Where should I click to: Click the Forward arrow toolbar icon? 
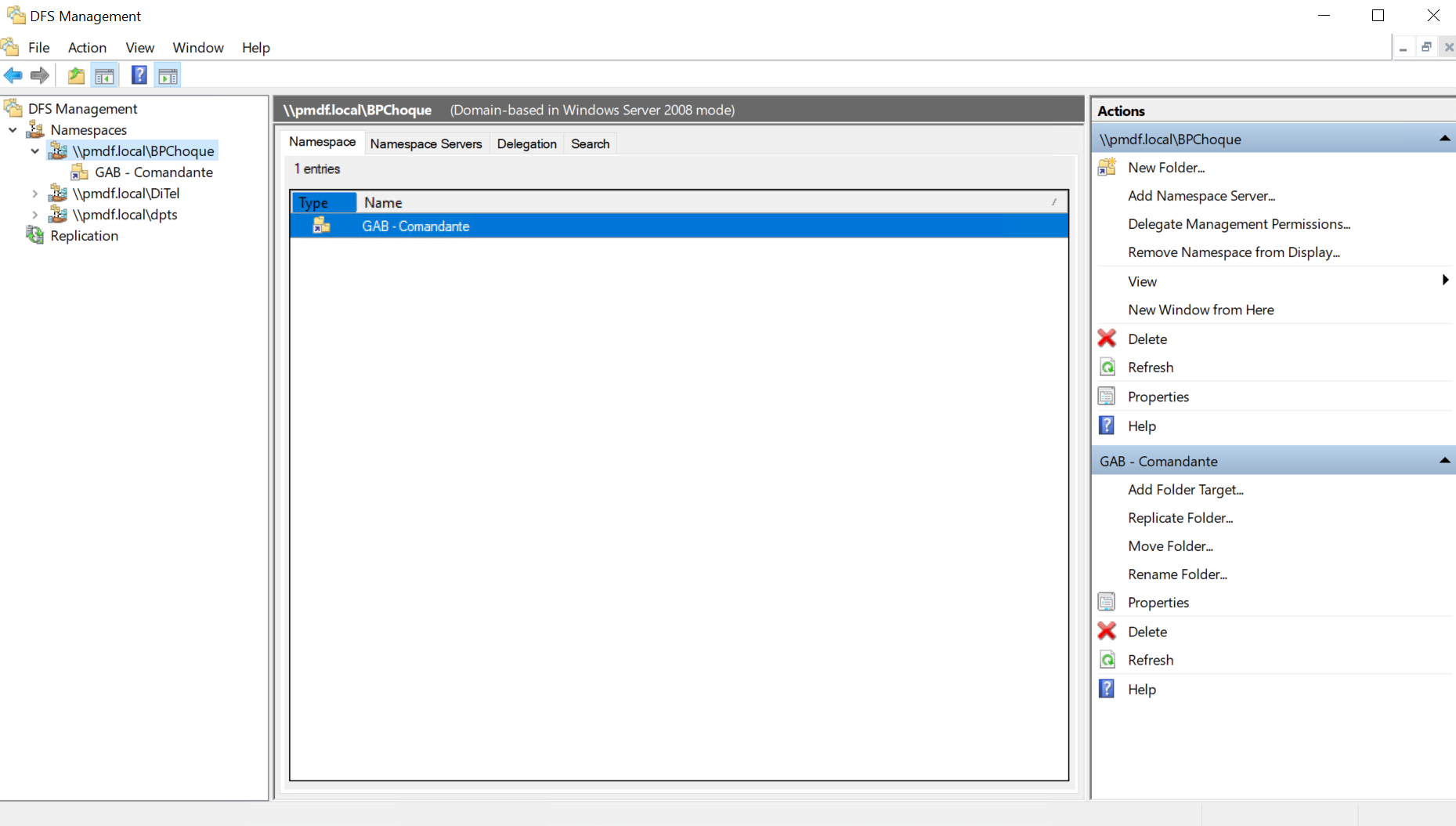40,75
